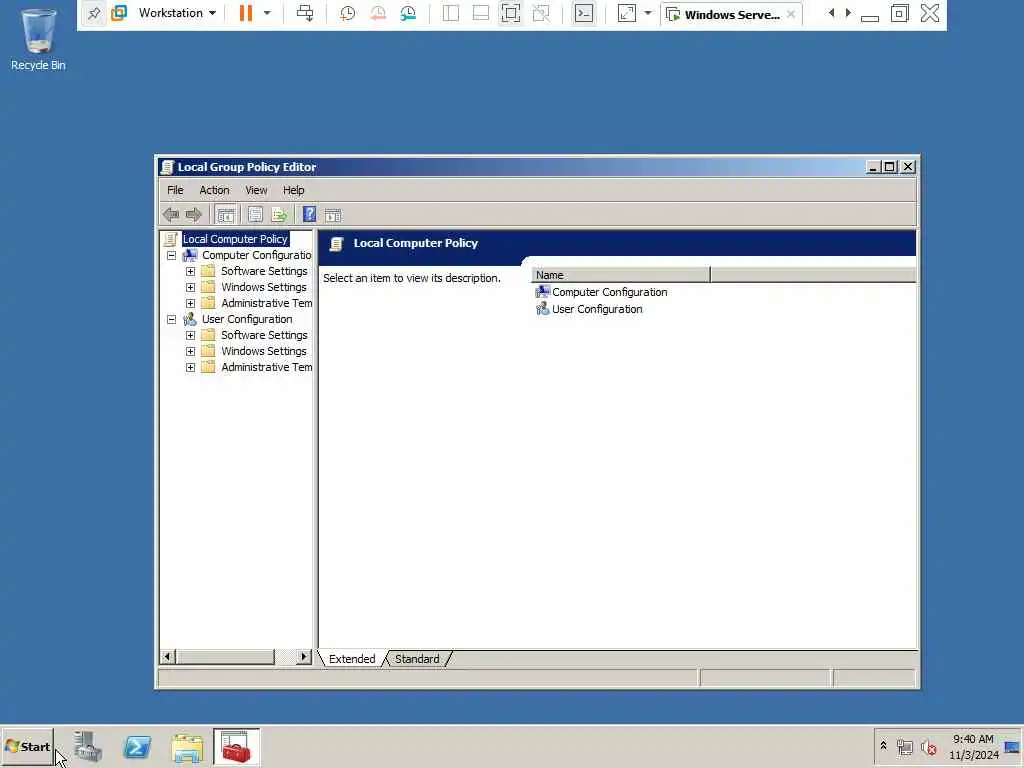Open the stretch display dropdown arrow
The height and width of the screenshot is (768, 1024).
648,13
